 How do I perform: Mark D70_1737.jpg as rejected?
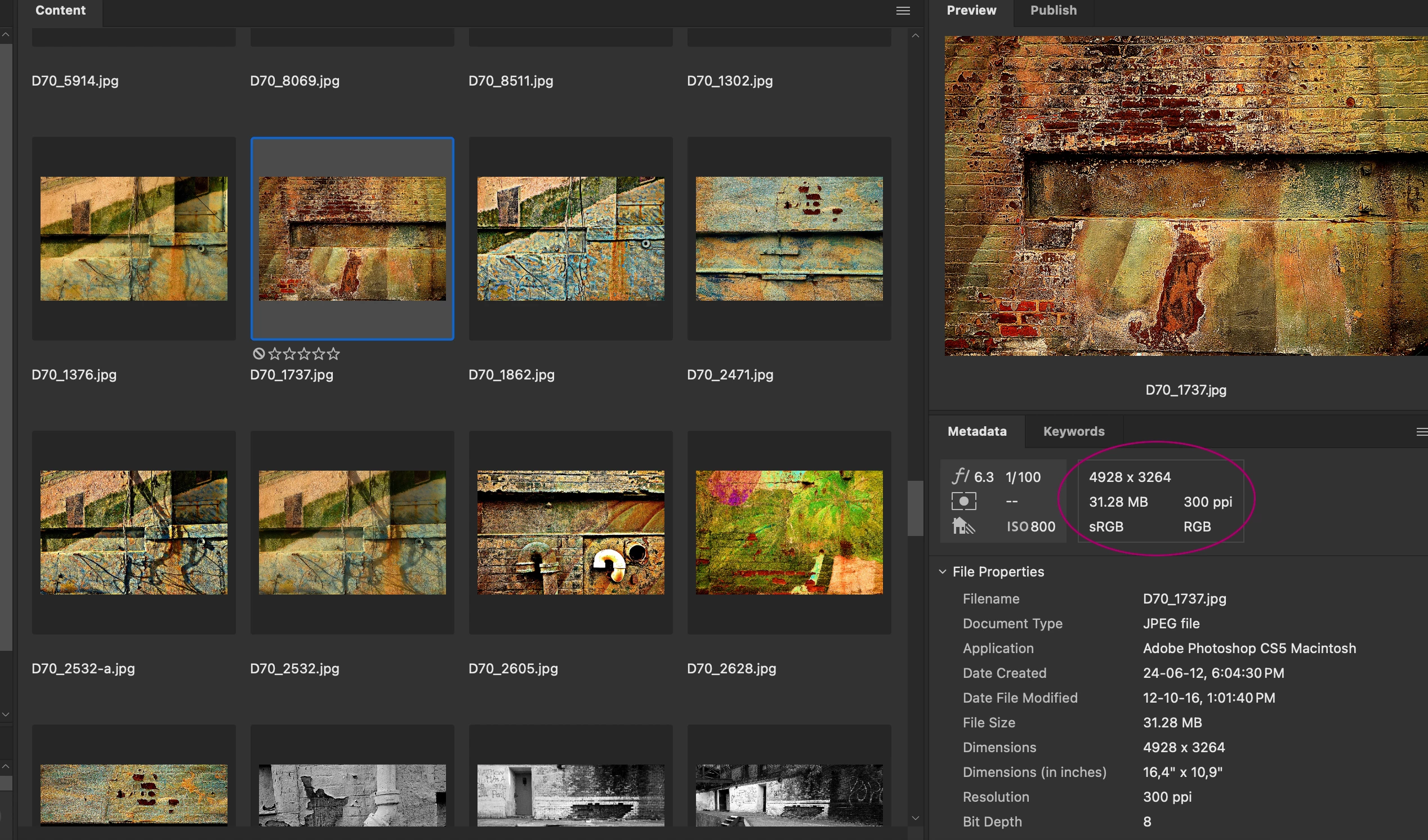258,354
